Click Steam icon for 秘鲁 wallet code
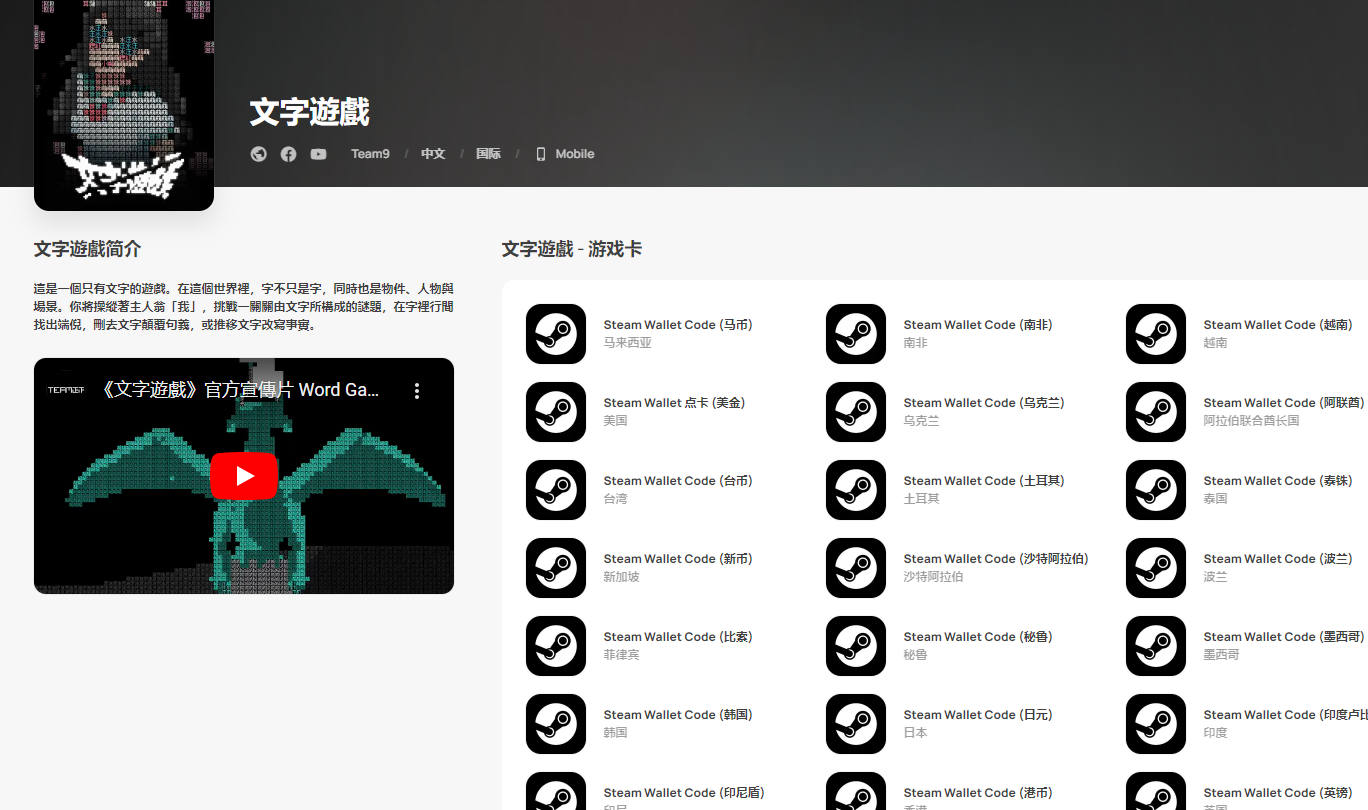 pos(856,646)
